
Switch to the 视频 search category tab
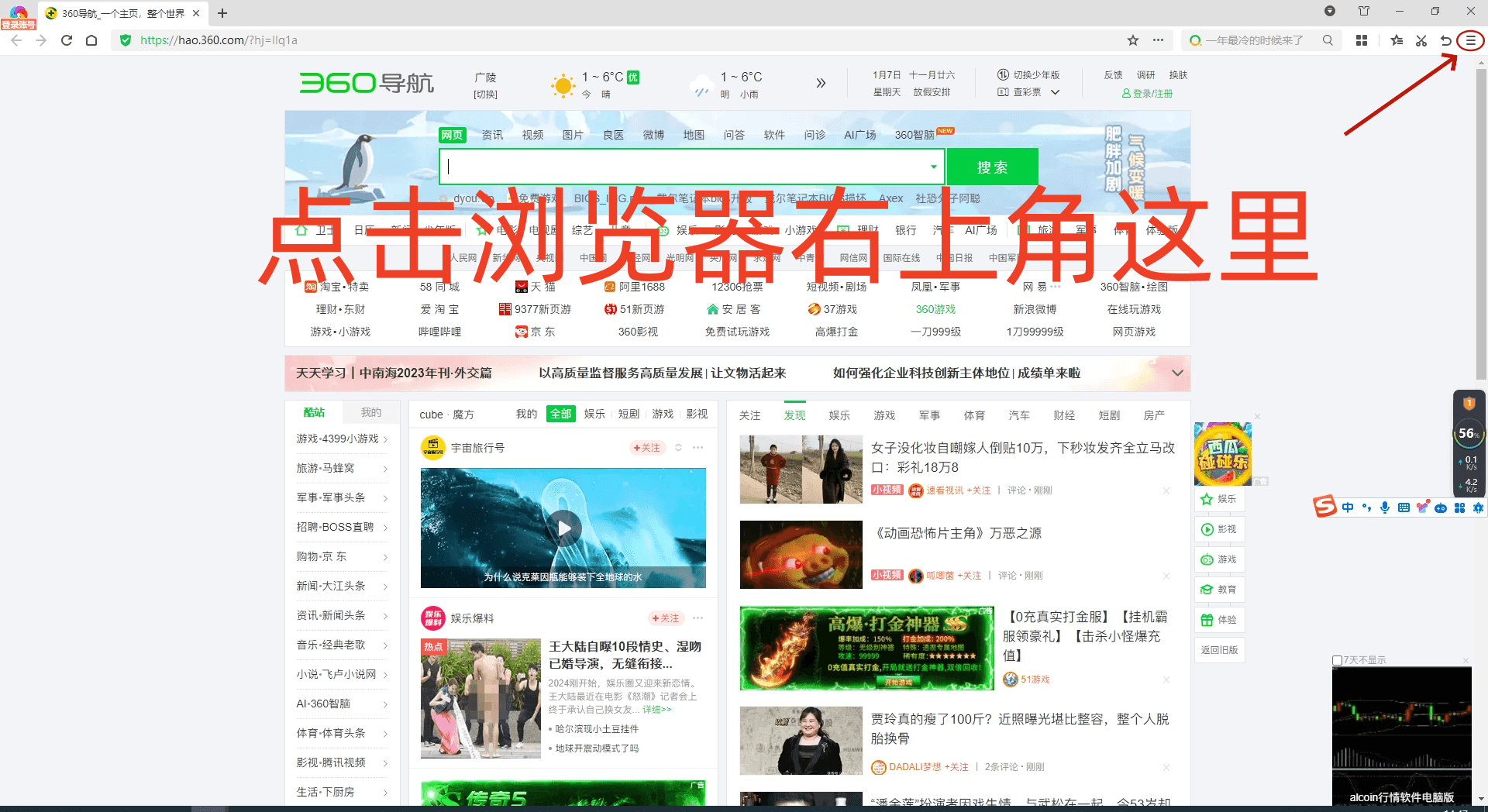pos(532,134)
